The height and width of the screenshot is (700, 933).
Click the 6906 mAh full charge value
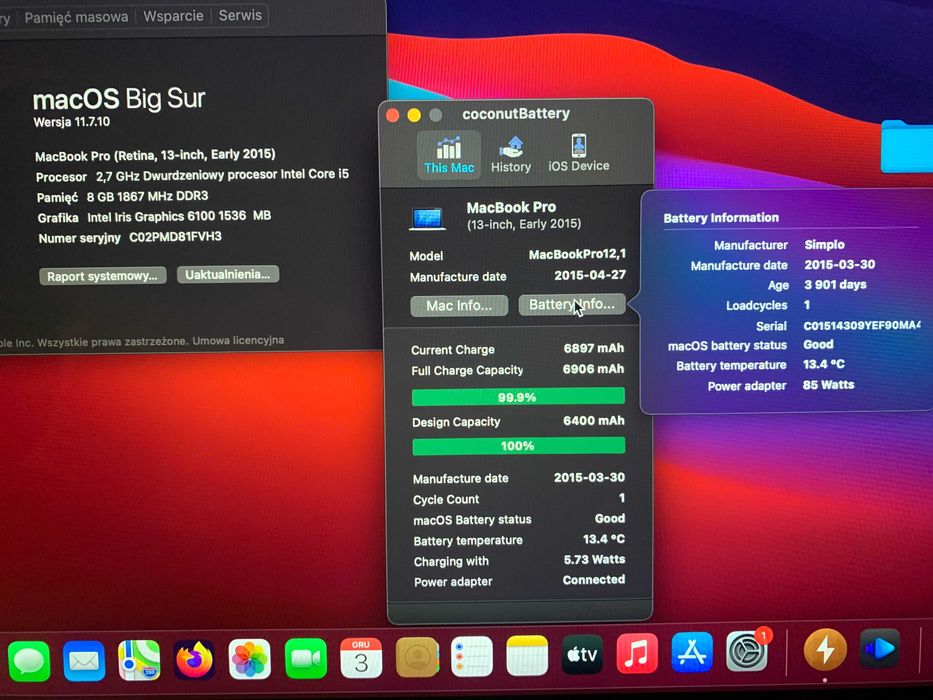[593, 368]
